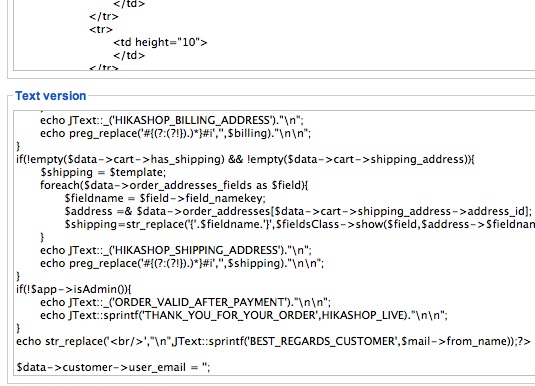
Task: Click the '$shipping = $template;' line
Action: click(103, 172)
